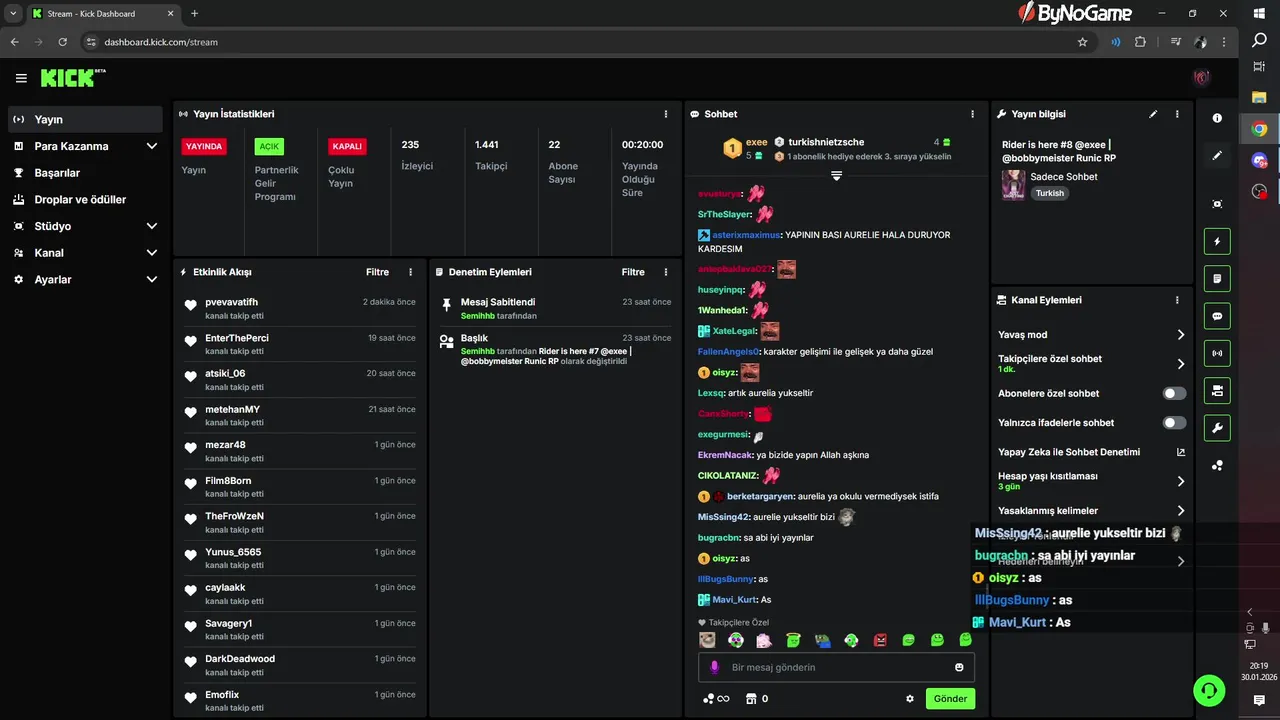Viewport: 1280px width, 720px height.
Task: Open the Filtre dropdown in Etkinlik Akışı
Action: coord(377,272)
